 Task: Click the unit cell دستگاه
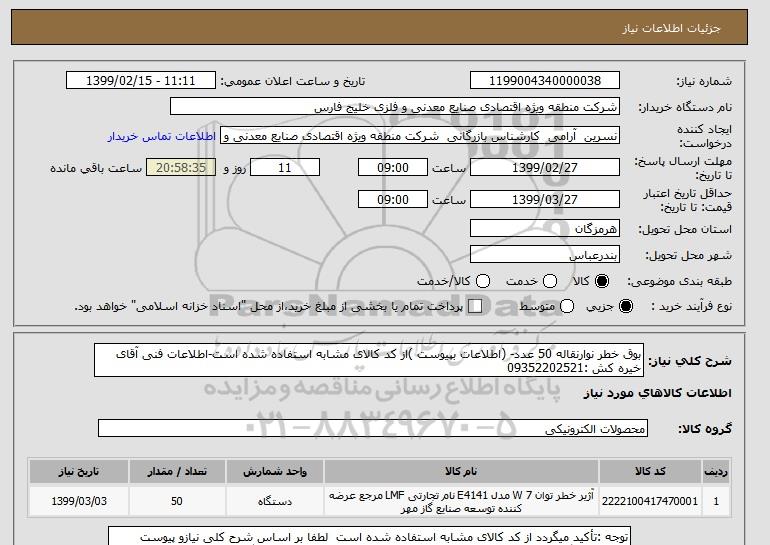tap(275, 501)
